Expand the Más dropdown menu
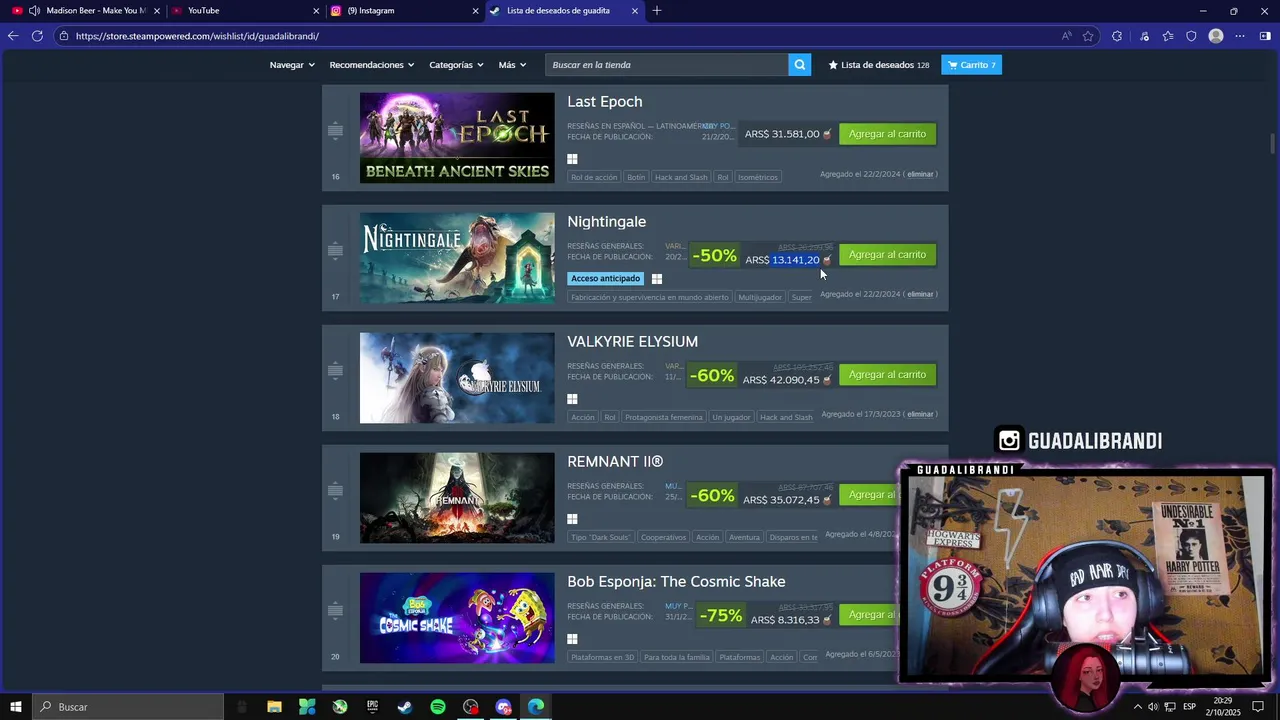Image resolution: width=1280 pixels, height=720 pixels. [x=512, y=65]
